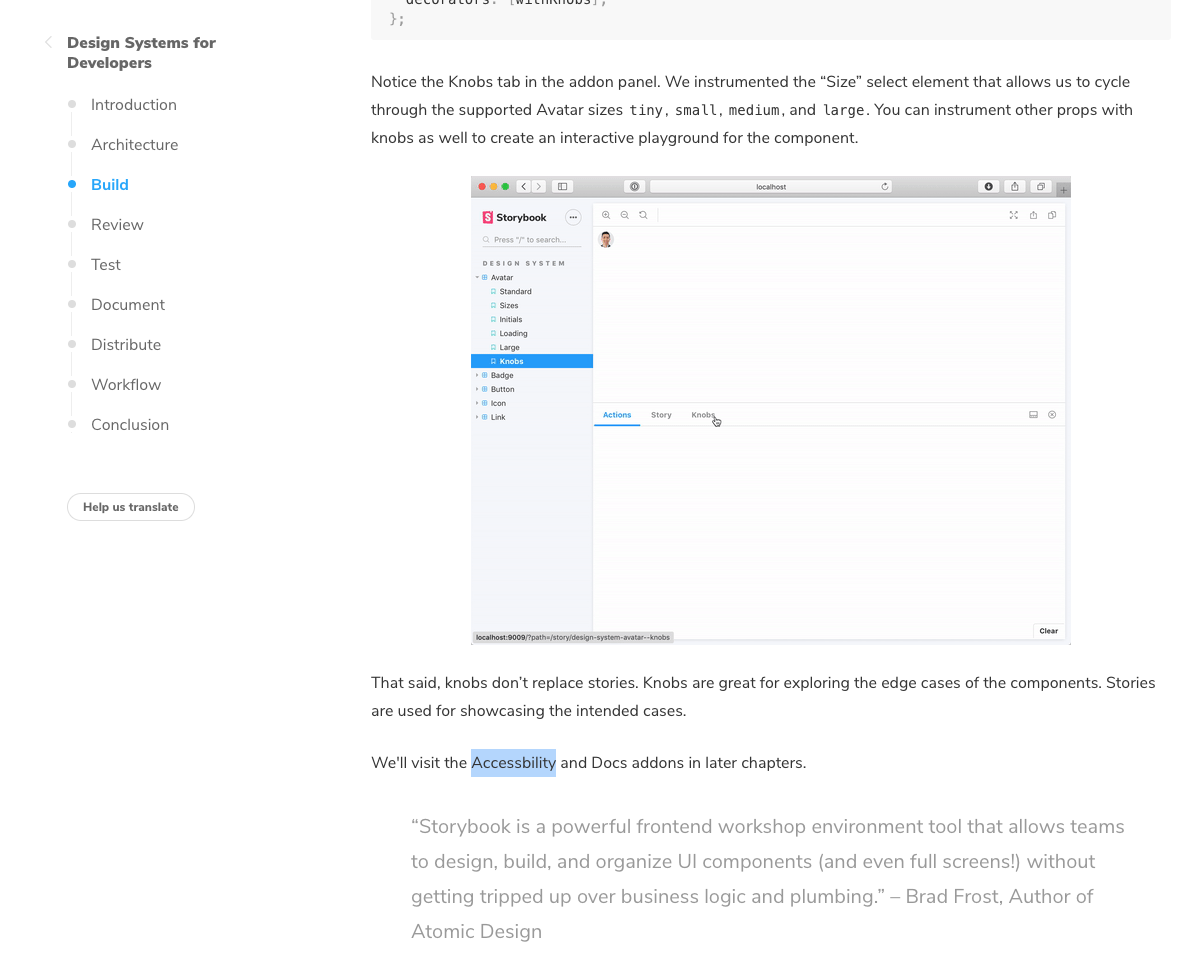Viewport: 1203px width, 960px height.
Task: Copy the canvas link
Action: pyautogui.click(x=1051, y=214)
